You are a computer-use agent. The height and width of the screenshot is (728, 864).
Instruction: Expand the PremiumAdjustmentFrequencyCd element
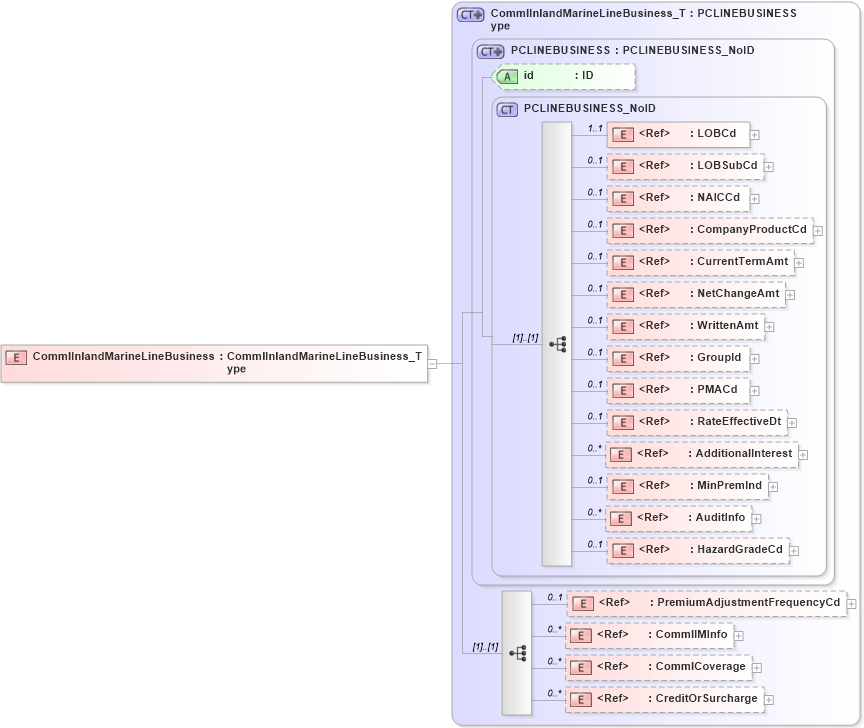coord(851,603)
